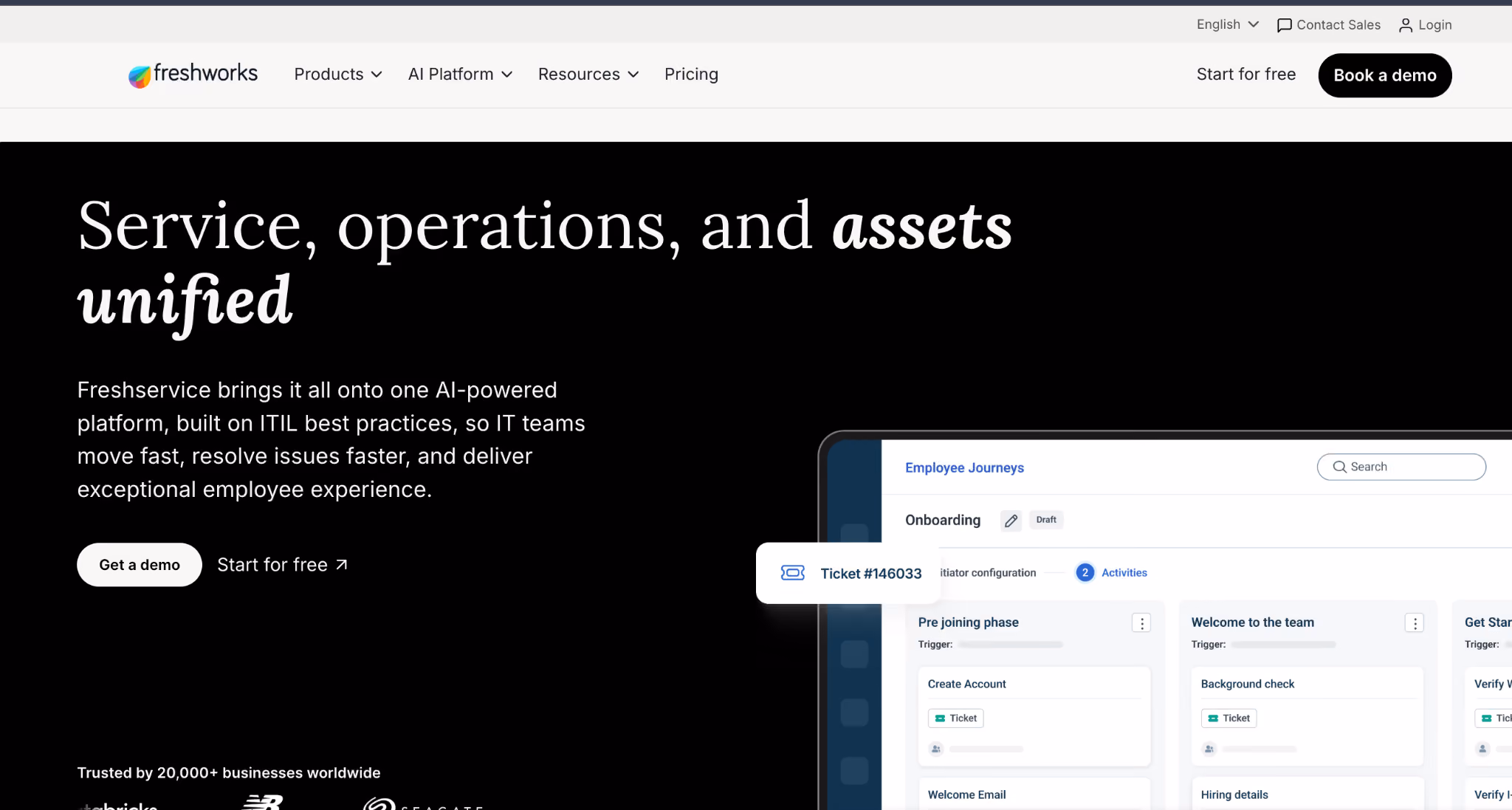Click the Onboarding journey title
1512x810 pixels.
(943, 521)
